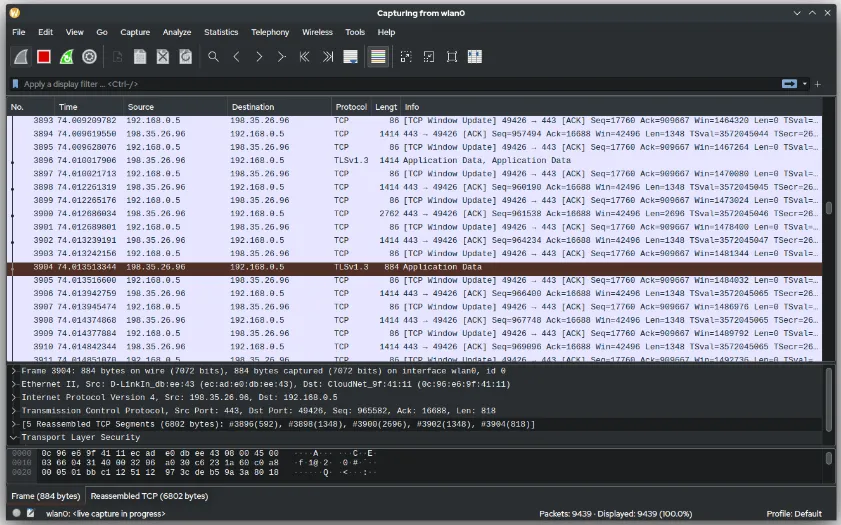Reset to normal size icon
The width and height of the screenshot is (841, 525).
(452, 57)
